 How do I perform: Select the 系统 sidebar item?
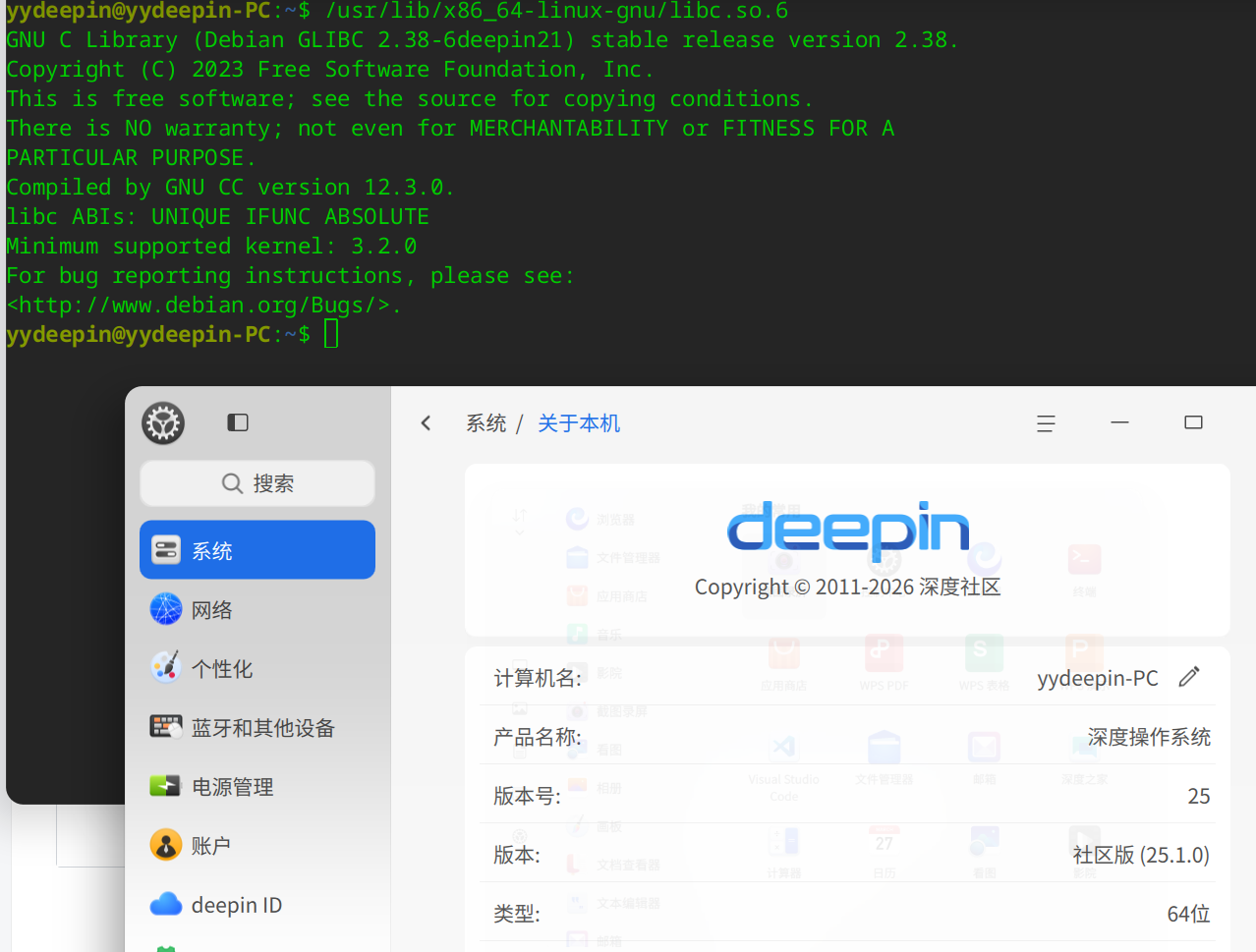[257, 550]
